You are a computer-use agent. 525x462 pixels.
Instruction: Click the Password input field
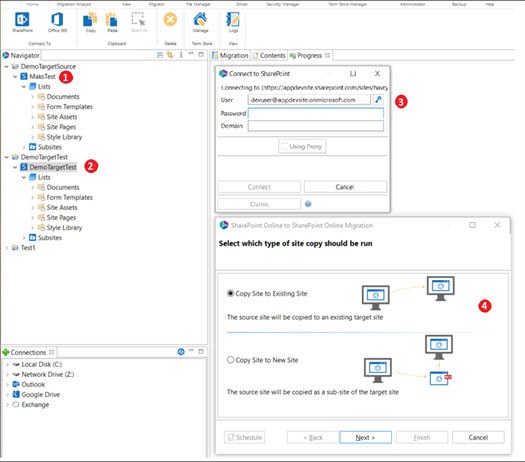[316, 113]
